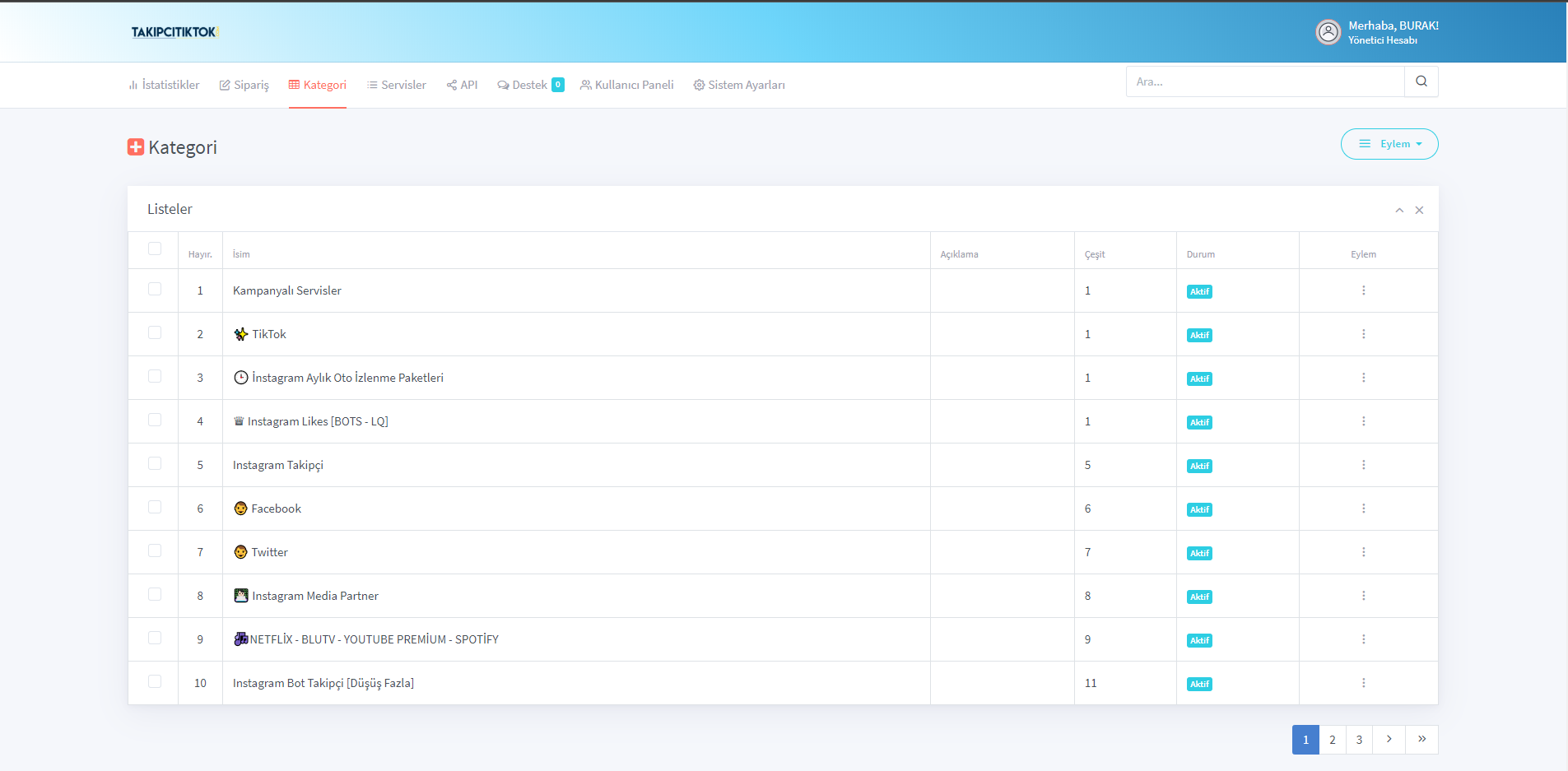This screenshot has width=1568, height=771.
Task: Jump to last page double arrow
Action: point(1422,740)
